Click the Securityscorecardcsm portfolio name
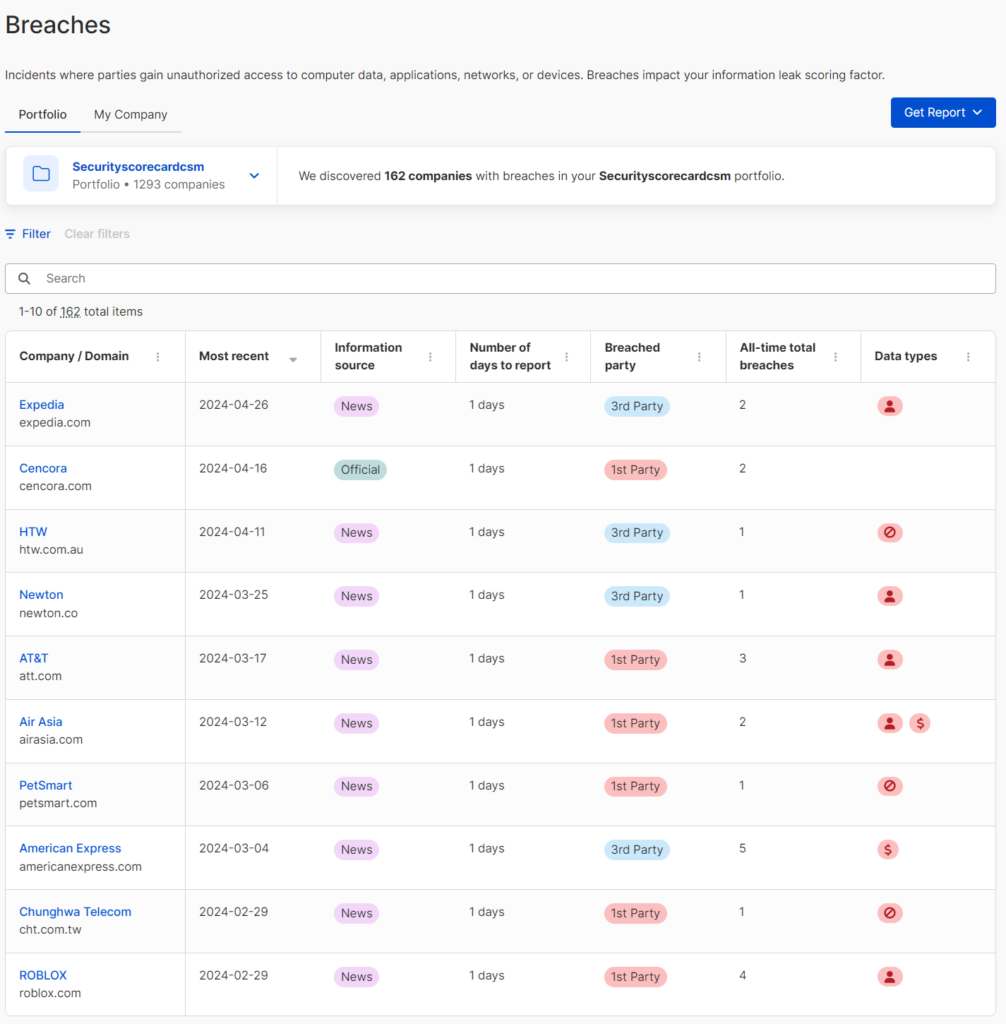Viewport: 1006px width, 1024px height. click(x=138, y=167)
